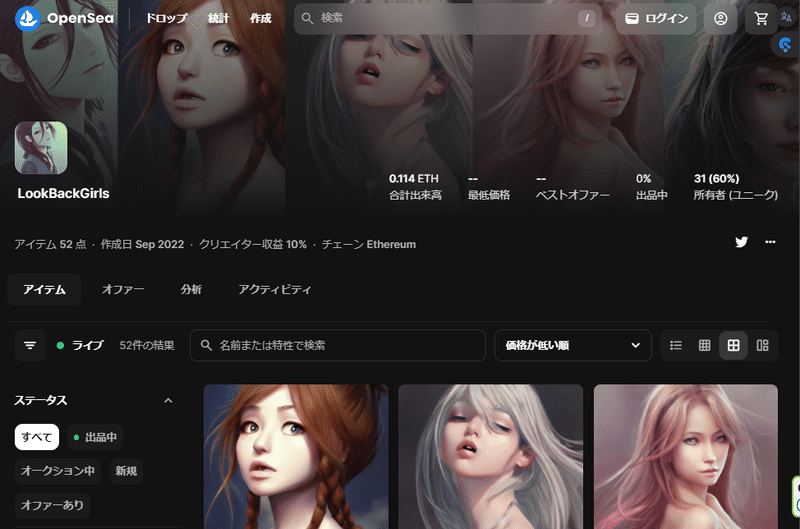Open the silver-haired girl NFT card
Screen dimensions: 800x529
[490, 457]
